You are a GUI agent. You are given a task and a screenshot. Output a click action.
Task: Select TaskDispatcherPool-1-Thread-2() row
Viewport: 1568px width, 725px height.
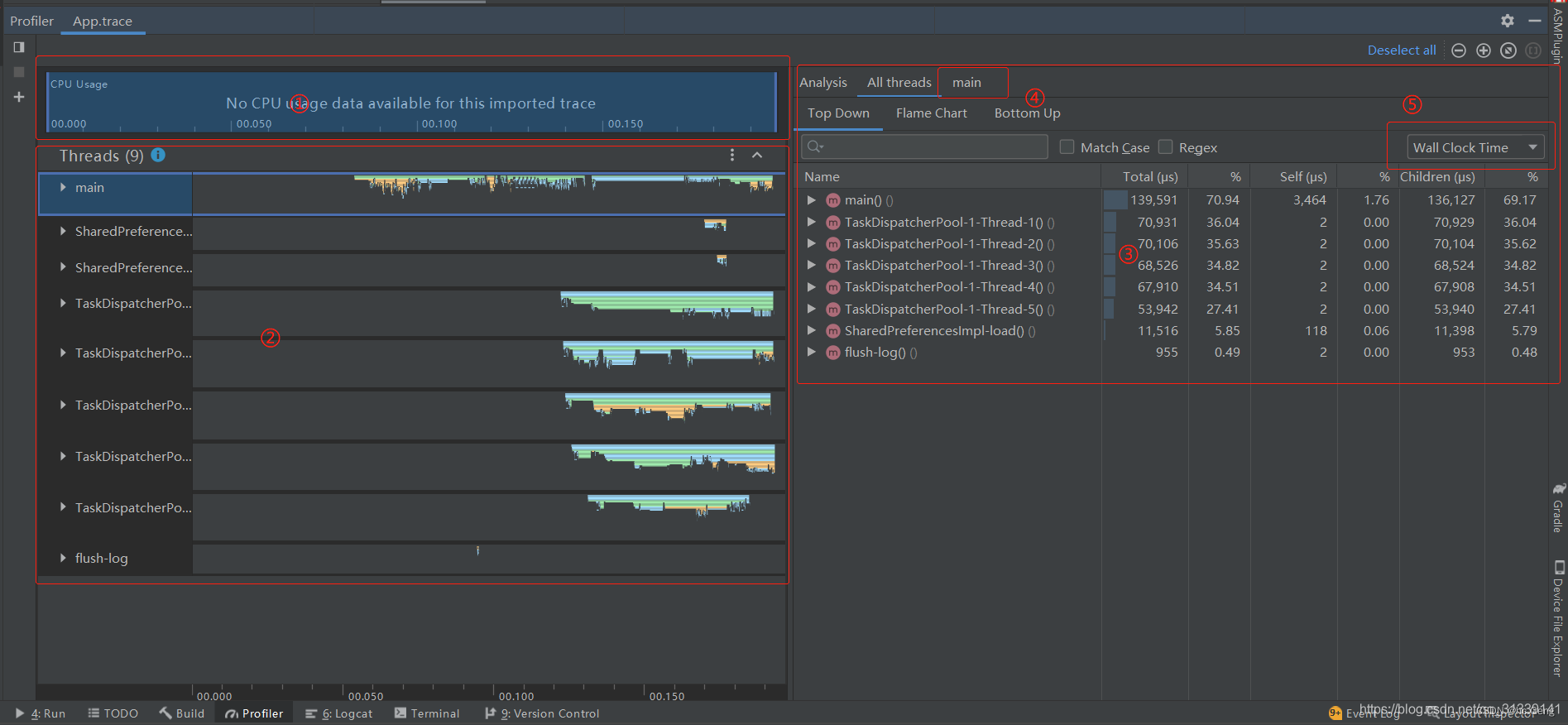tap(1172, 244)
